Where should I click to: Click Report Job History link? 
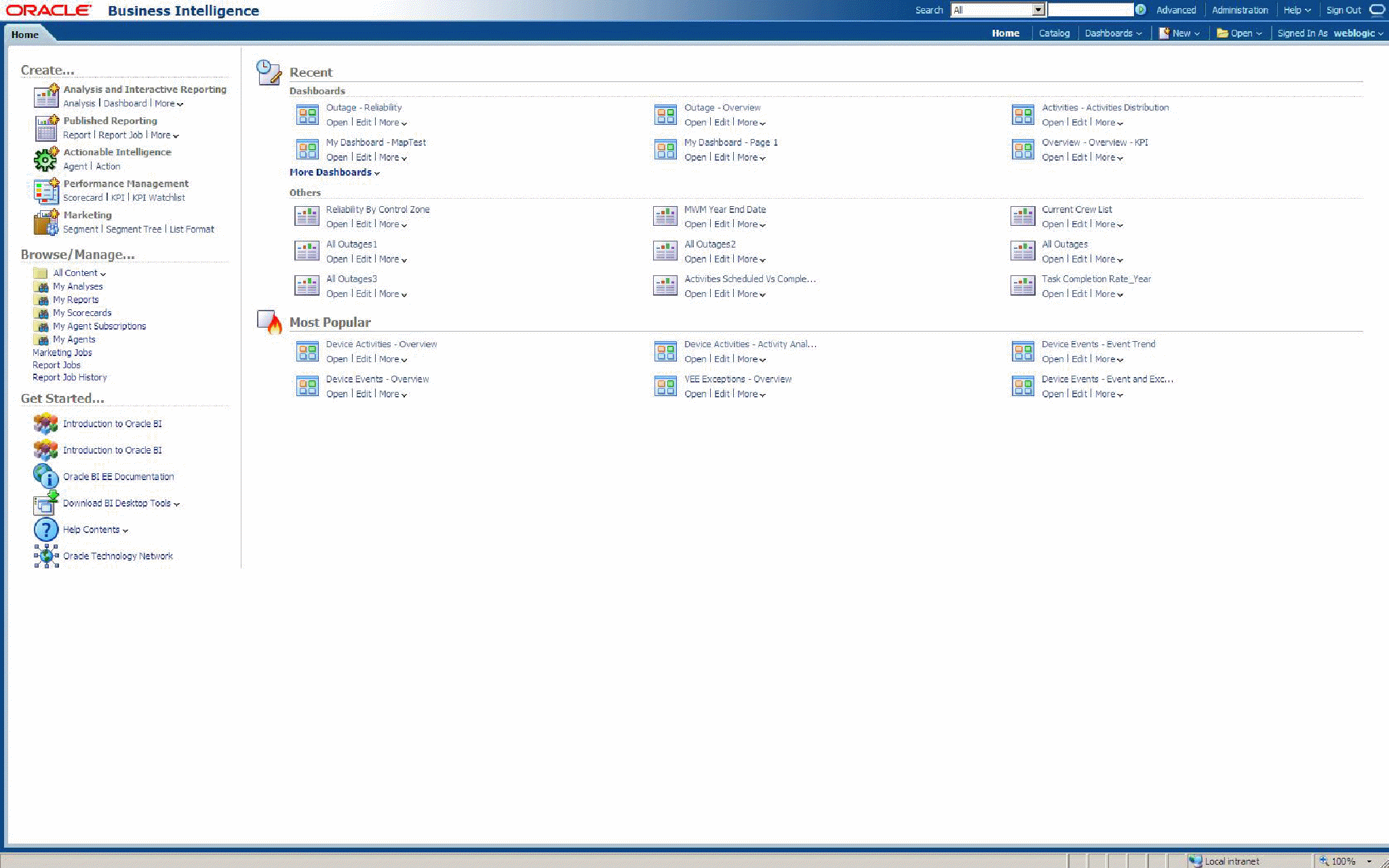[70, 378]
